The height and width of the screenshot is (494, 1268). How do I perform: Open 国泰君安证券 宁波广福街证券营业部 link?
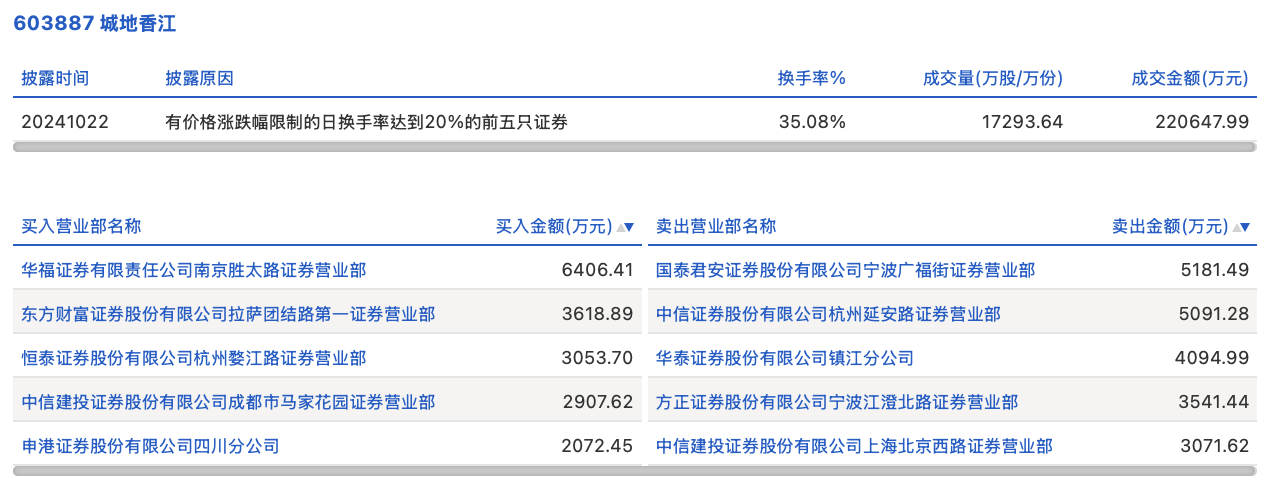click(845, 270)
